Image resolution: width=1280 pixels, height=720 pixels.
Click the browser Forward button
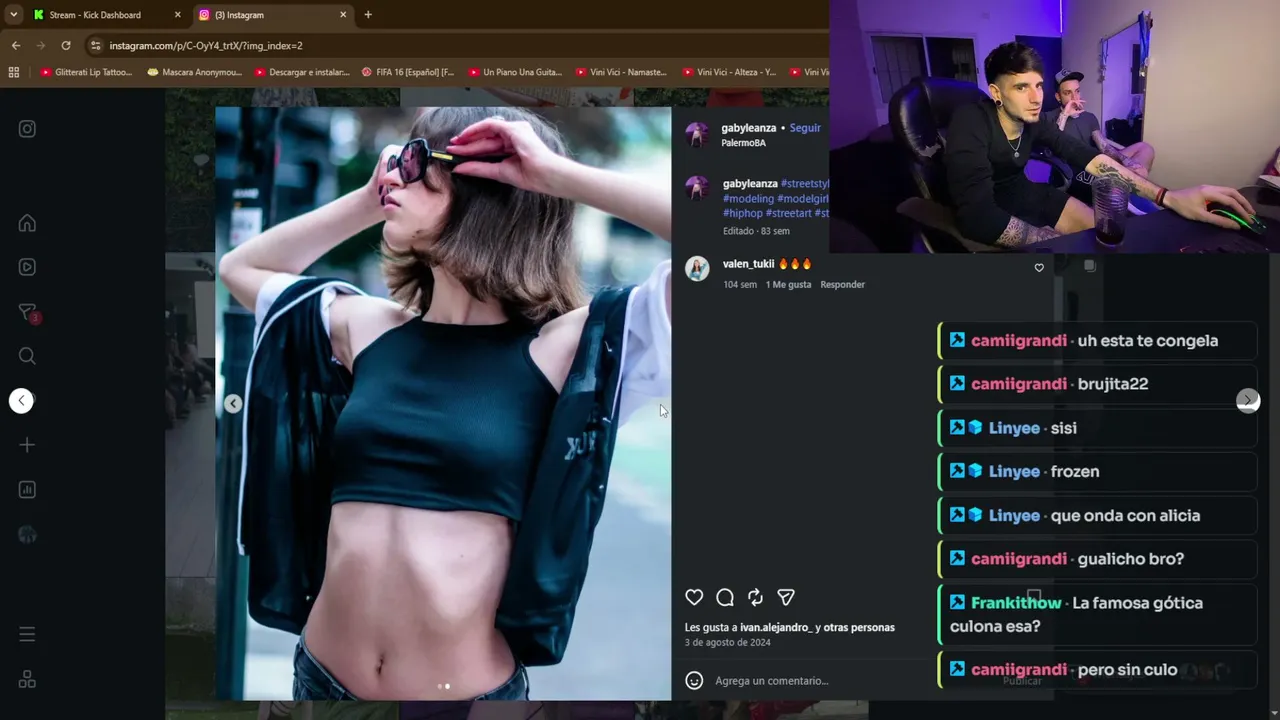(x=41, y=45)
